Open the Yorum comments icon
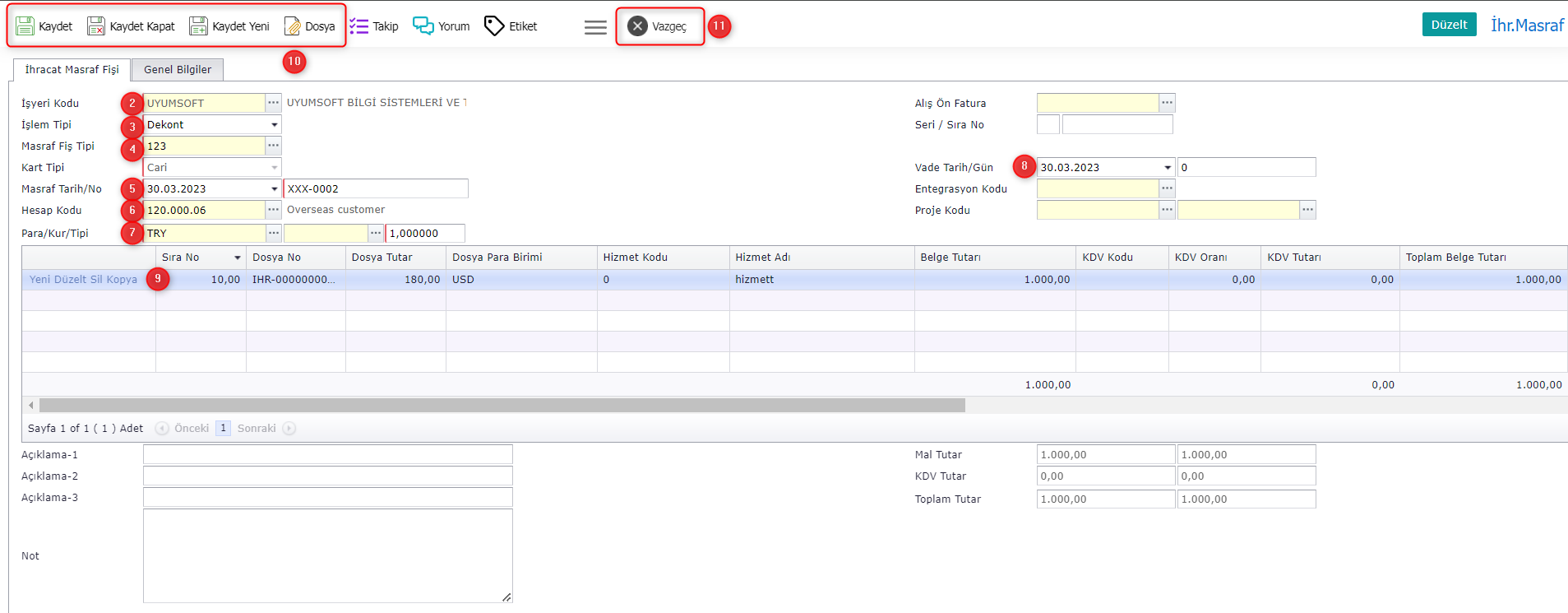The image size is (1568, 613). (441, 26)
